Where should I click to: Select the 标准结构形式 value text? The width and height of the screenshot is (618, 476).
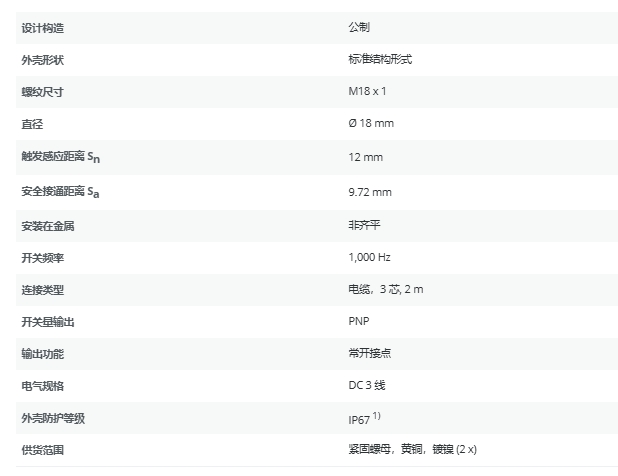380,59
